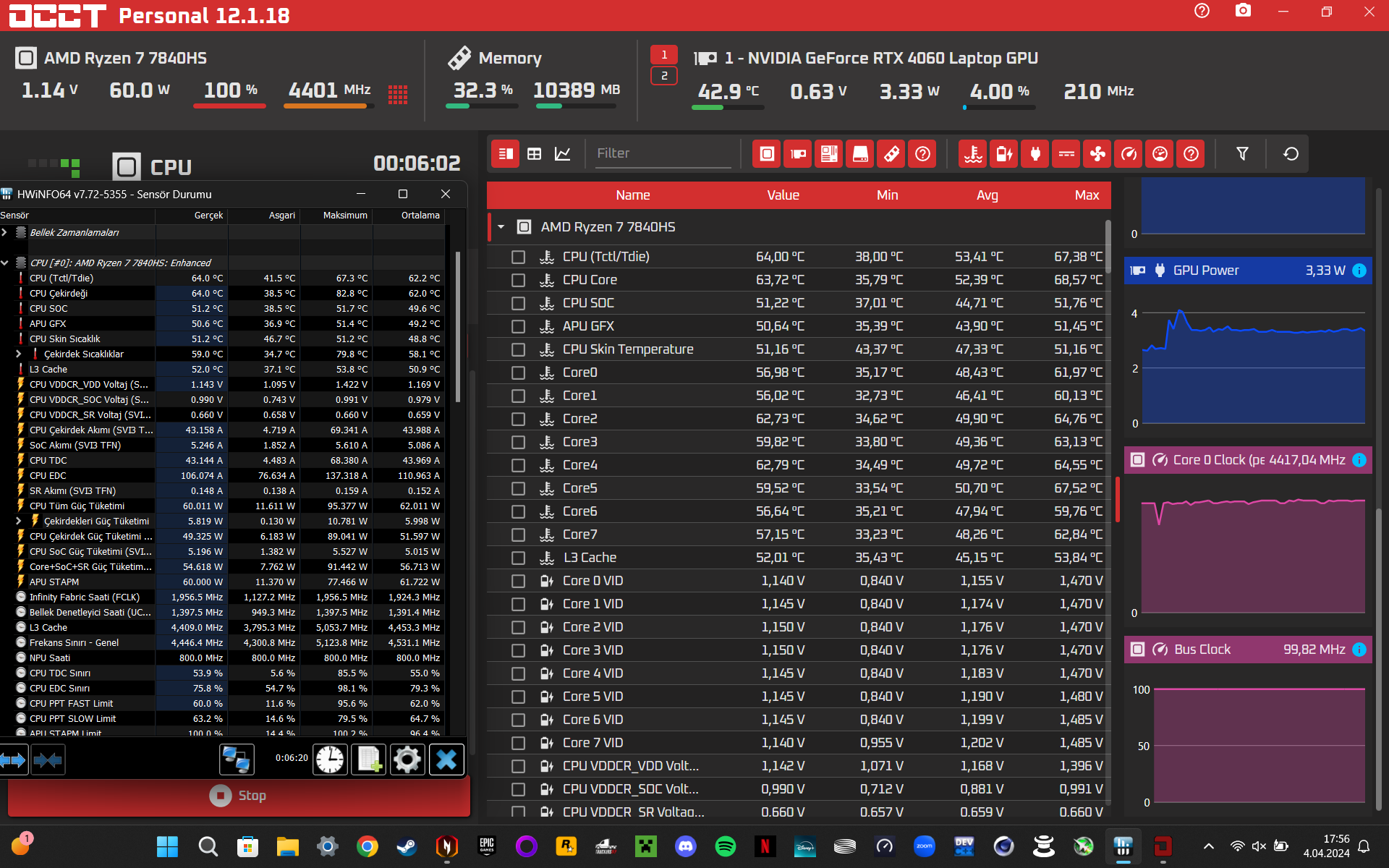
Task: Switch to graph view icon
Action: 562,153
